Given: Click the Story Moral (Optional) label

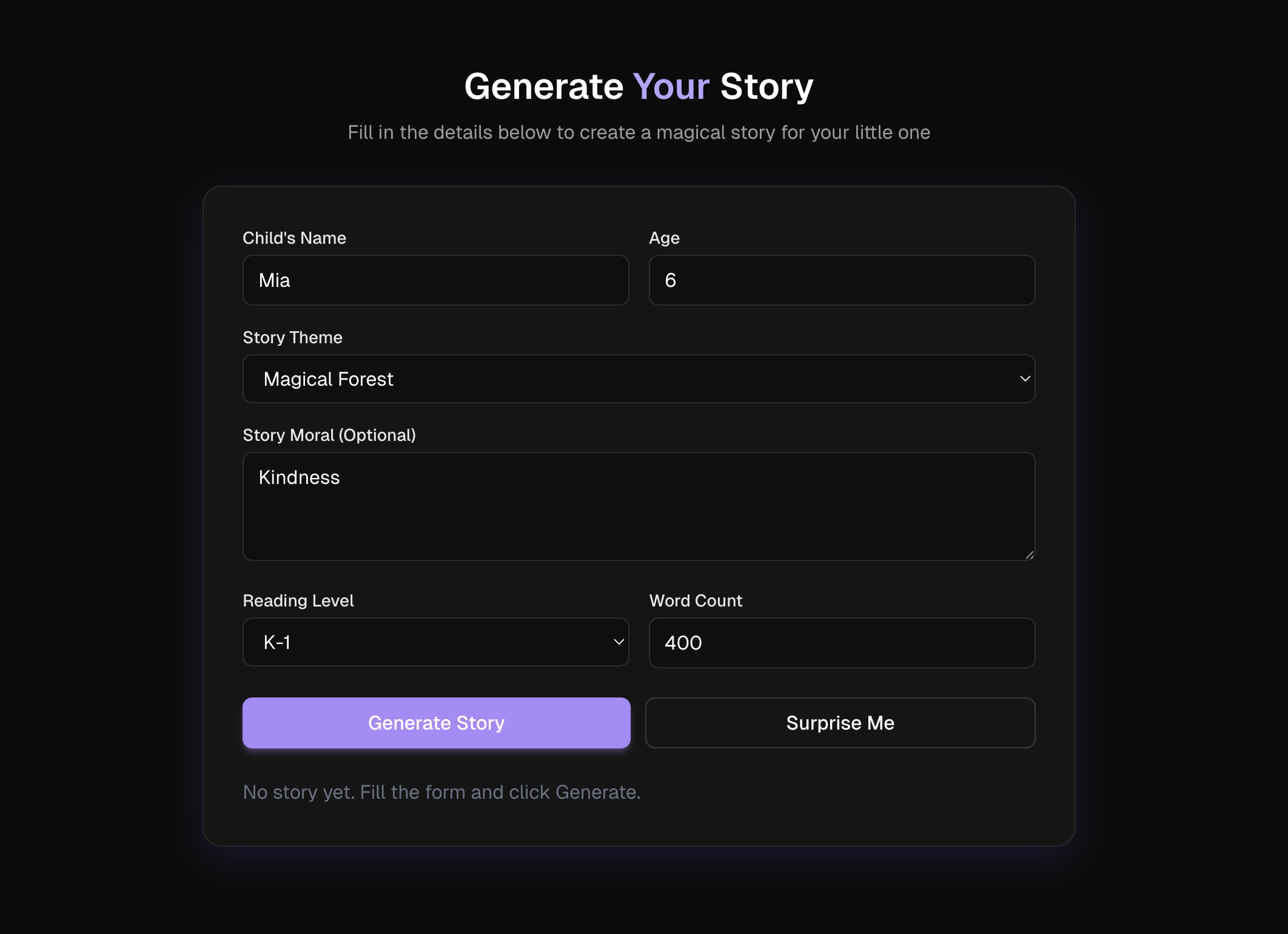Looking at the screenshot, I should (x=329, y=435).
